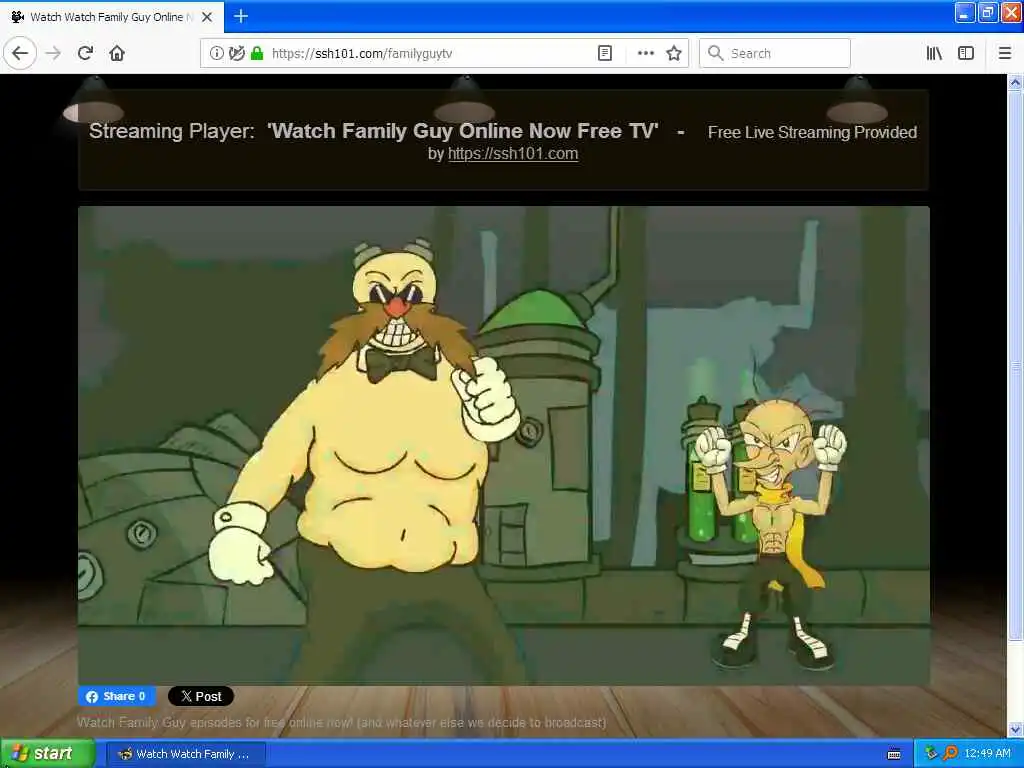
Task: Open the Library bookshelf icon
Action: (x=934, y=53)
